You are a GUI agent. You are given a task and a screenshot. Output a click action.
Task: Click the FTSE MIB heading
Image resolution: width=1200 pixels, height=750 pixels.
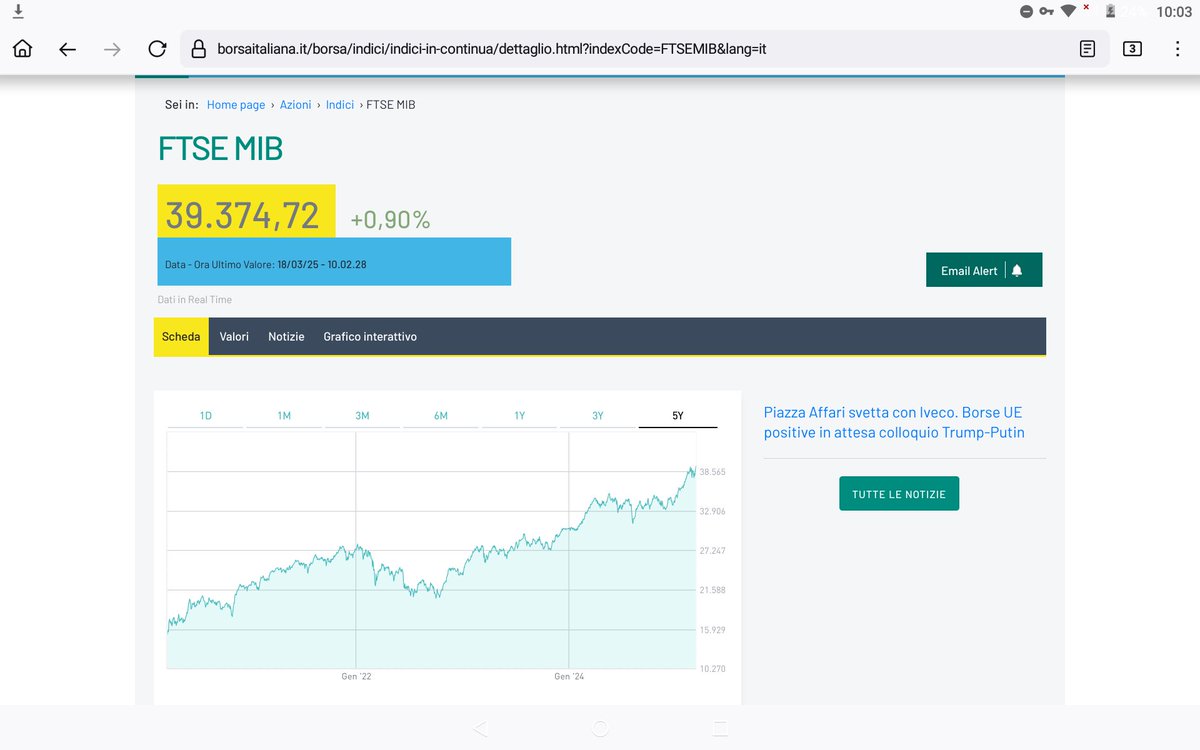point(220,149)
